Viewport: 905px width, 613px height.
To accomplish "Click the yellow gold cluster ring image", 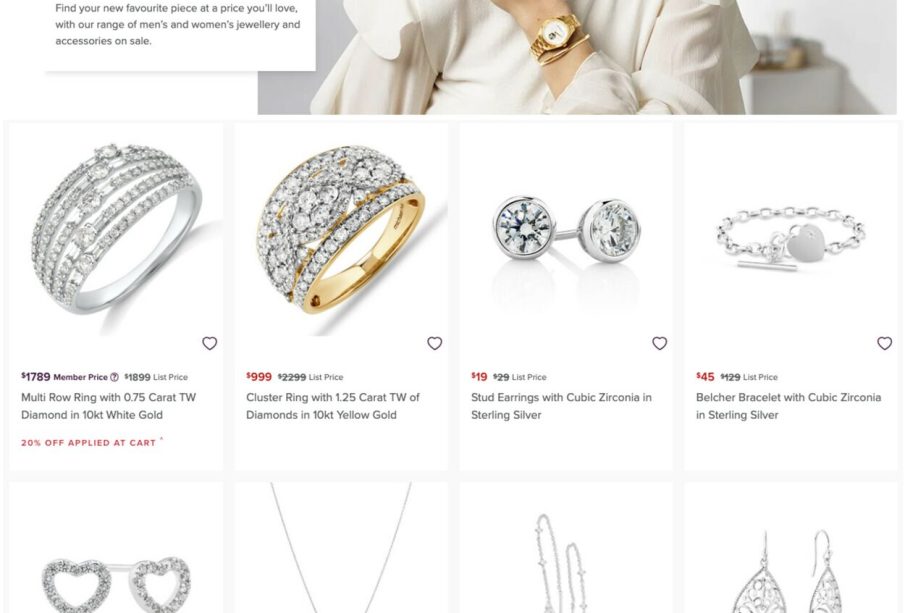I will tap(341, 230).
